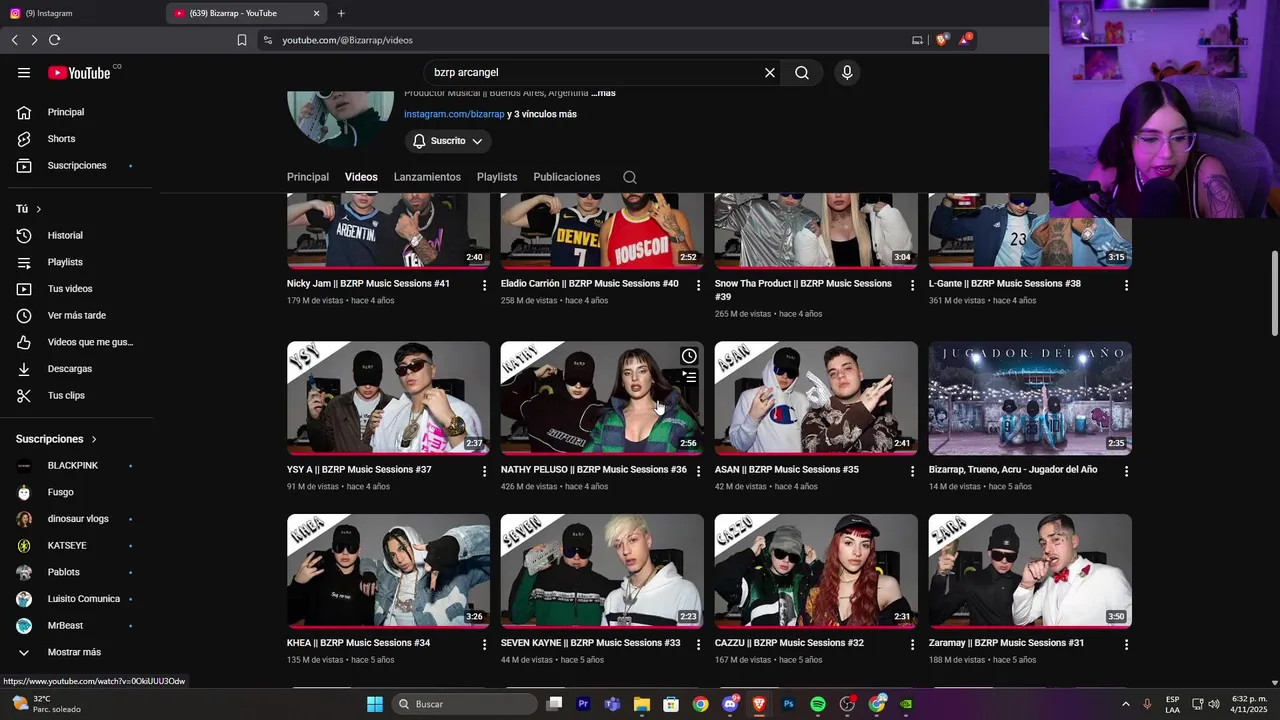Open y 3 vínculos más links

point(542,114)
